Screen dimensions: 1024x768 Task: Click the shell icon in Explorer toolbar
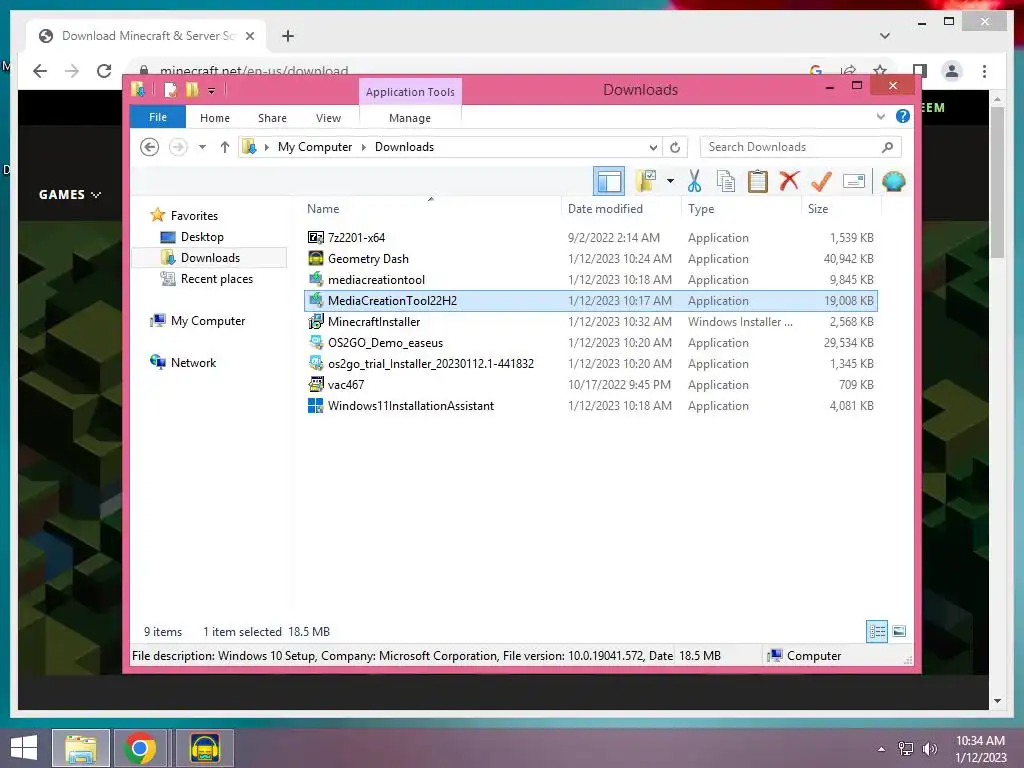click(x=893, y=181)
